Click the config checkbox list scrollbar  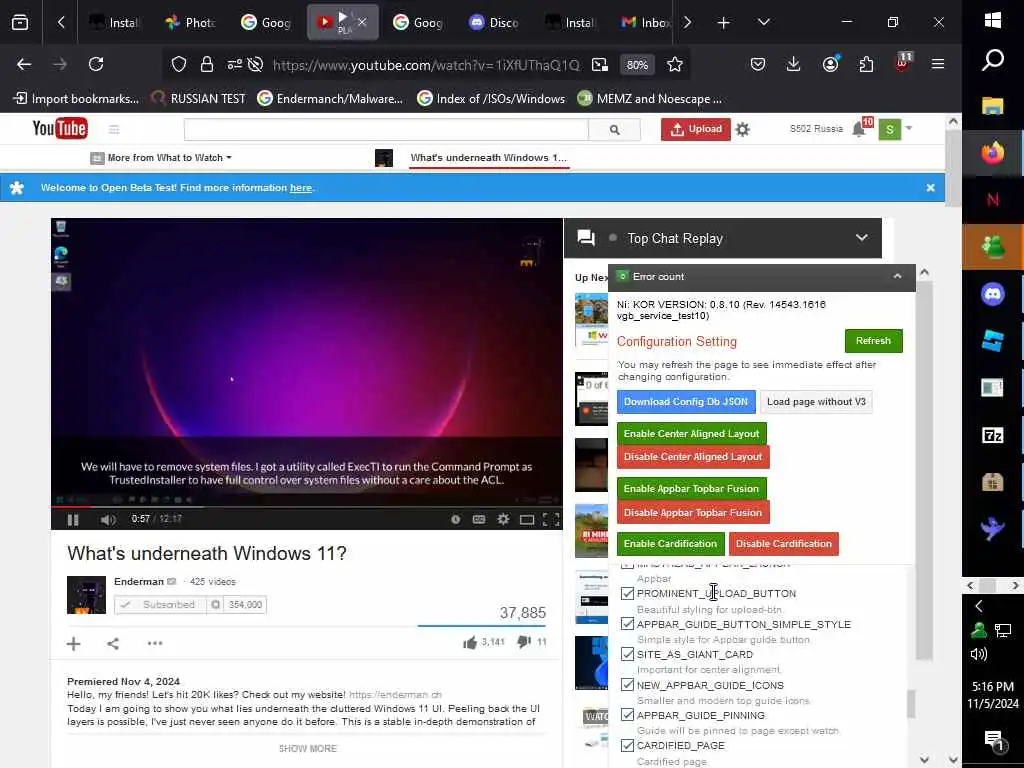click(910, 704)
